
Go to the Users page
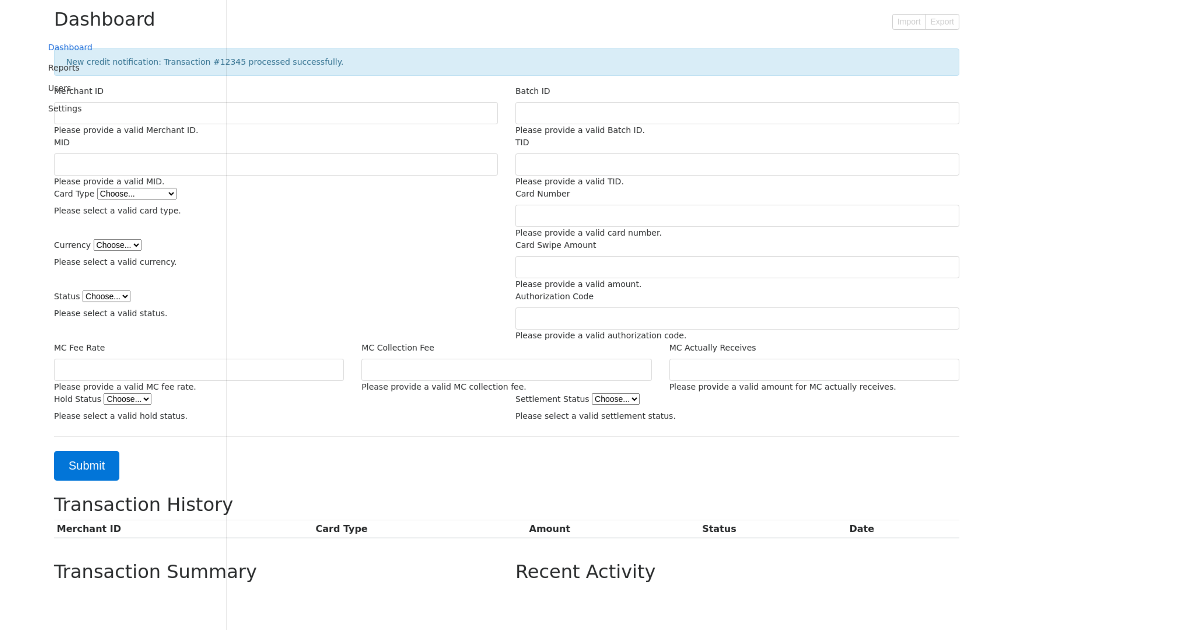pos(60,88)
